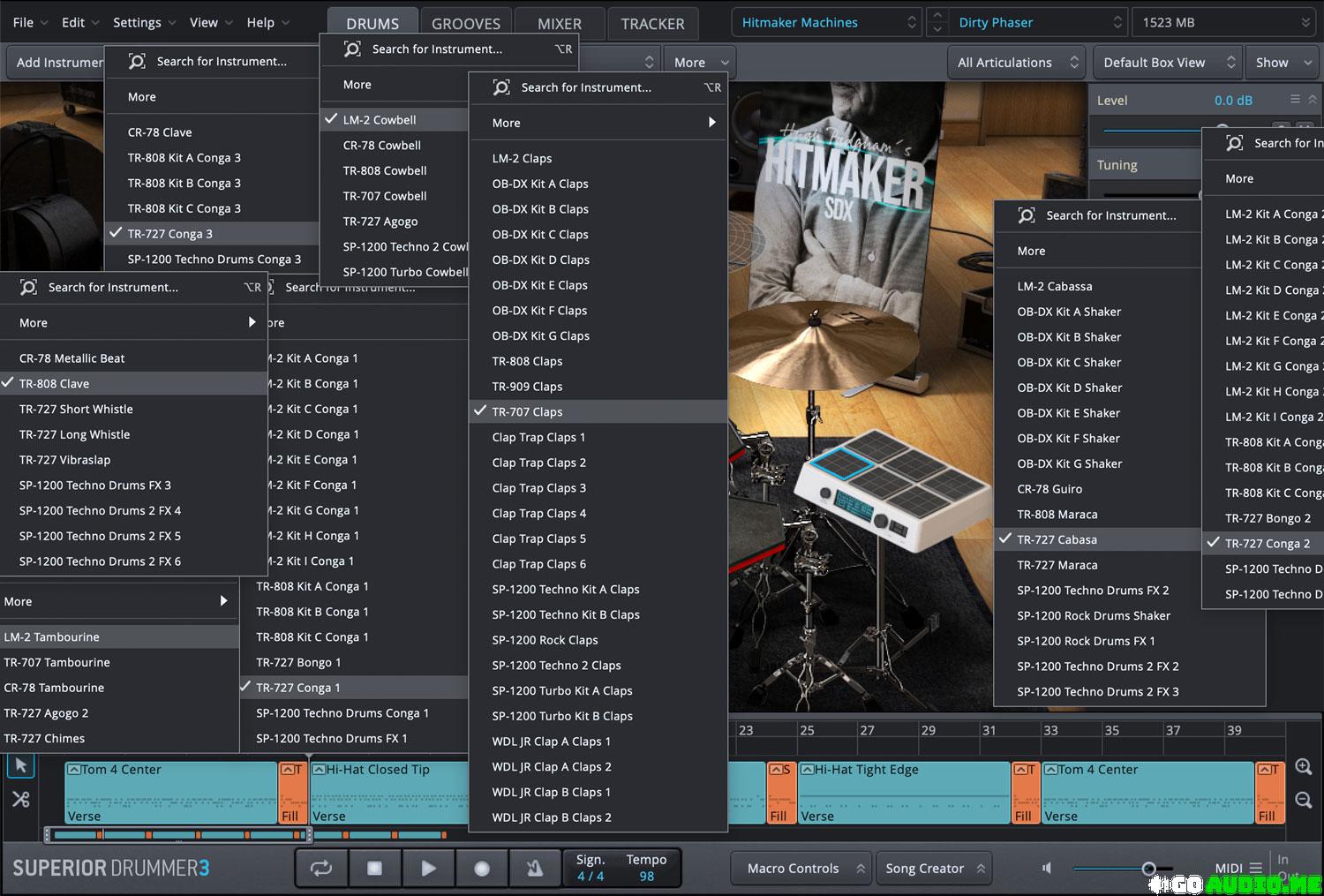Open the Song Creator panel
Image resolution: width=1324 pixels, height=896 pixels.
coord(934,869)
